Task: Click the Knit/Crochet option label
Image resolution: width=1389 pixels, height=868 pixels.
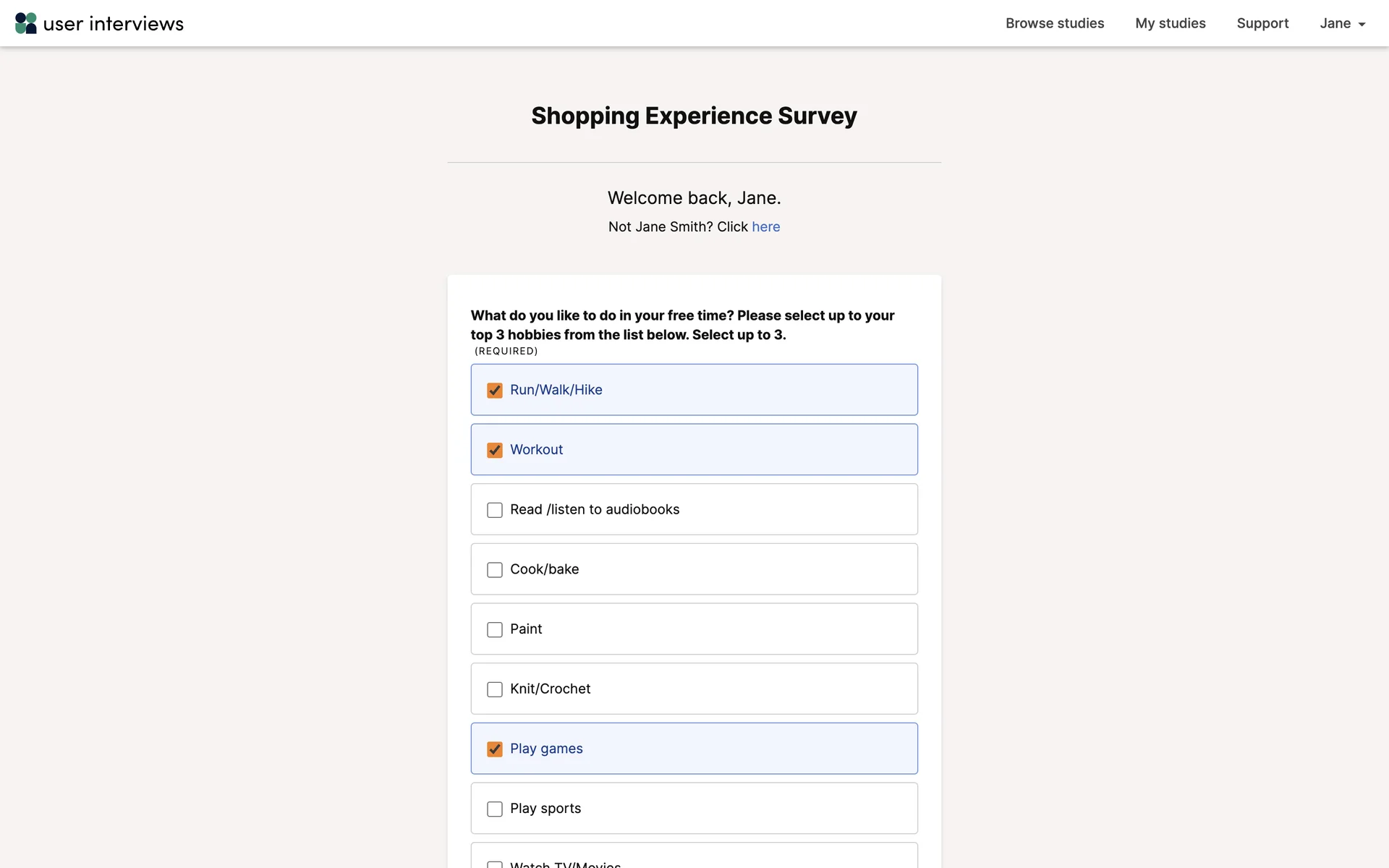Action: pyautogui.click(x=550, y=689)
